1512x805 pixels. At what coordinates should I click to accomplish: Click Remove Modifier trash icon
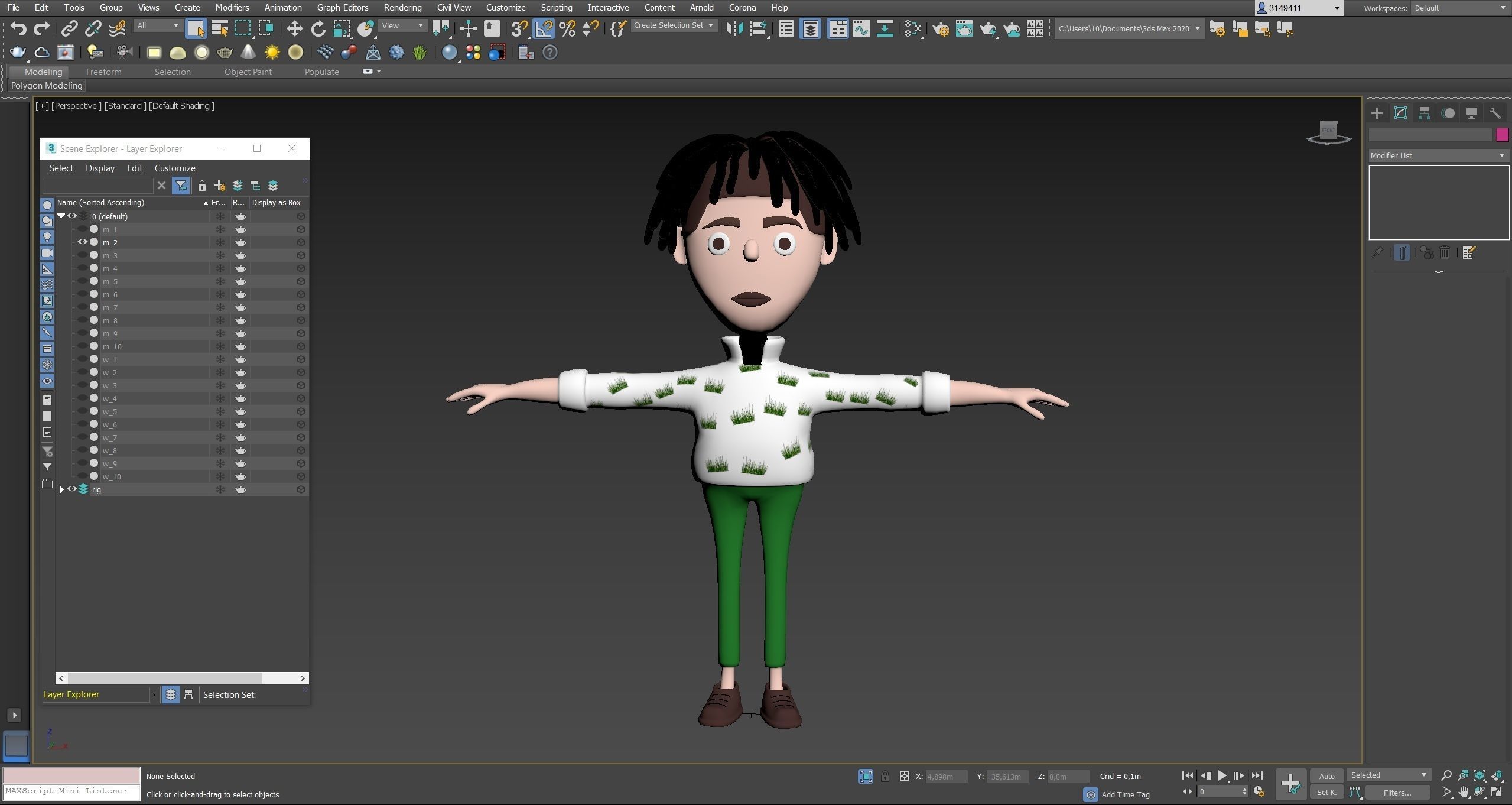[1445, 252]
